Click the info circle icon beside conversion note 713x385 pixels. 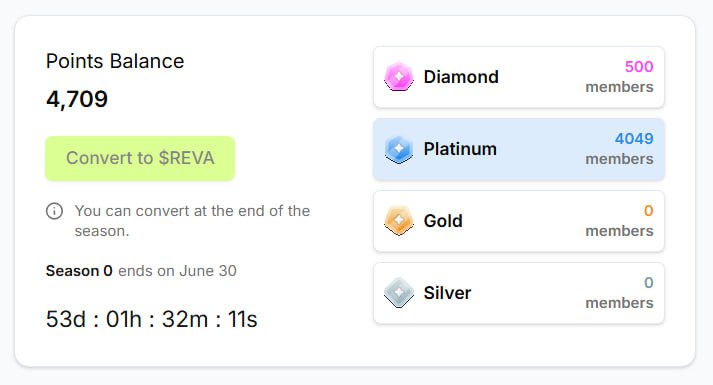click(55, 211)
